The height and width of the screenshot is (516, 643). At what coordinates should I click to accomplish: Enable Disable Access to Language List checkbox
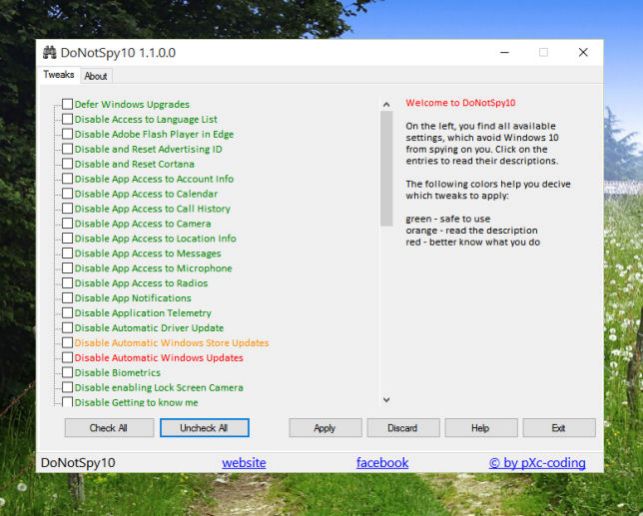67,119
